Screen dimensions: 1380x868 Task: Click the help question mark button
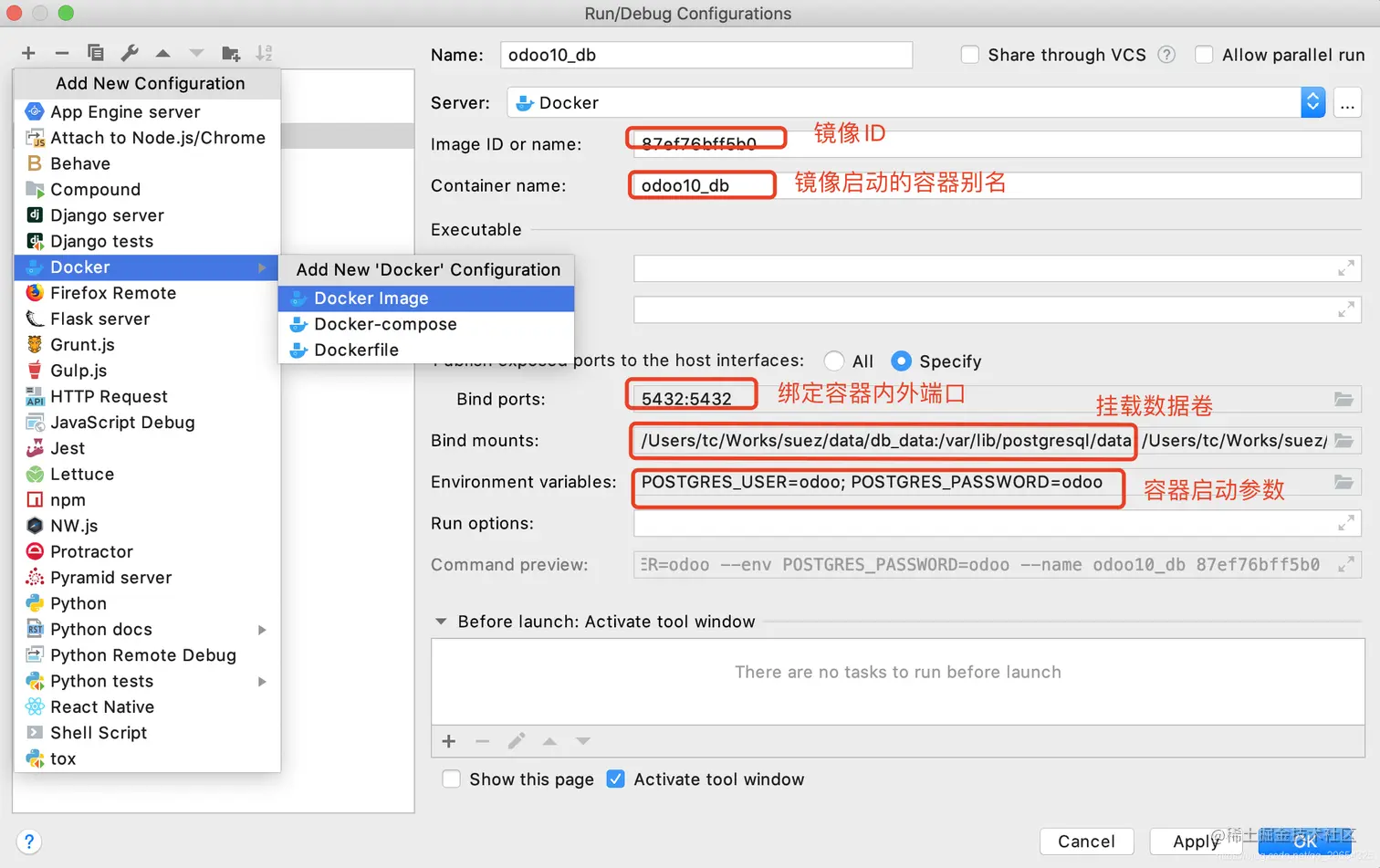29,842
